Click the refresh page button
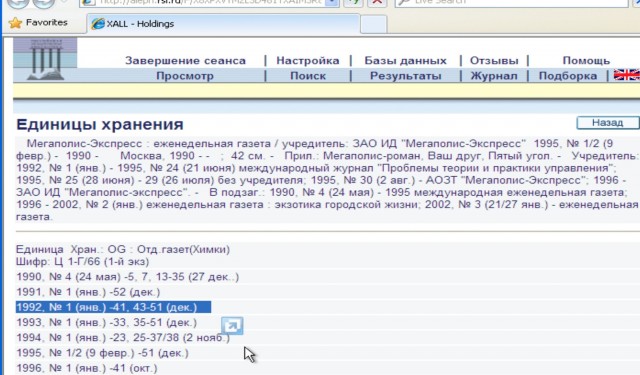640x375 pixels. tap(354, 2)
